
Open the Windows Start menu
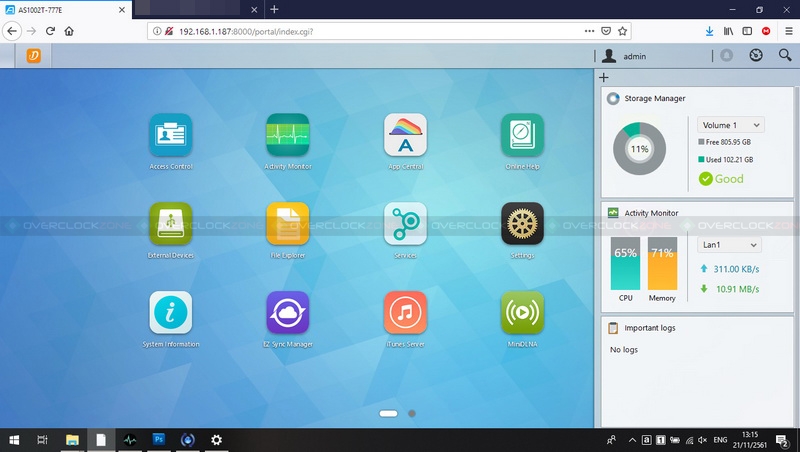pyautogui.click(x=14, y=440)
